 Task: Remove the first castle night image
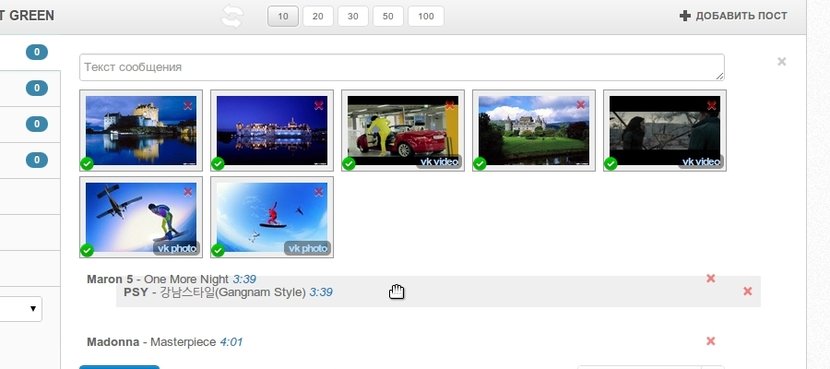(x=188, y=106)
